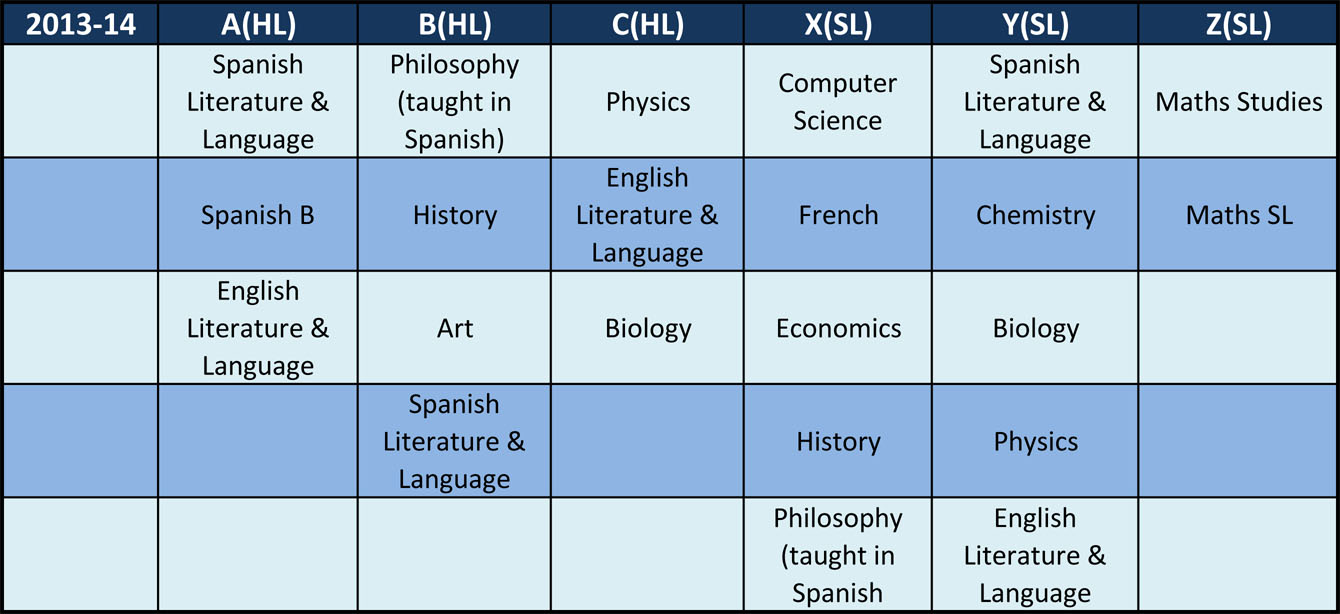This screenshot has height=614, width=1340.
Task: Select the French cell
Action: click(838, 215)
